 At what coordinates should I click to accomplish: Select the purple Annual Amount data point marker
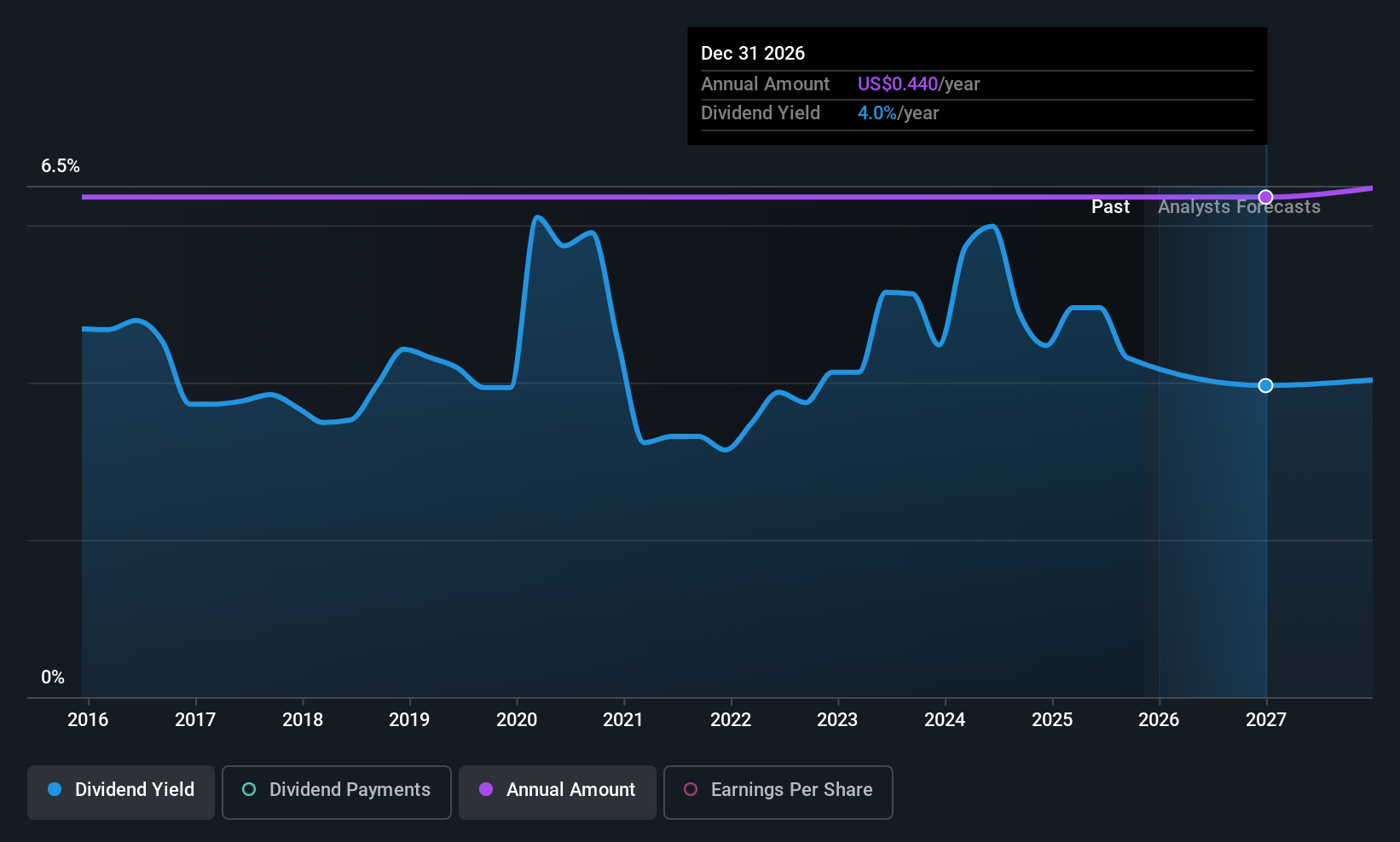1265,197
